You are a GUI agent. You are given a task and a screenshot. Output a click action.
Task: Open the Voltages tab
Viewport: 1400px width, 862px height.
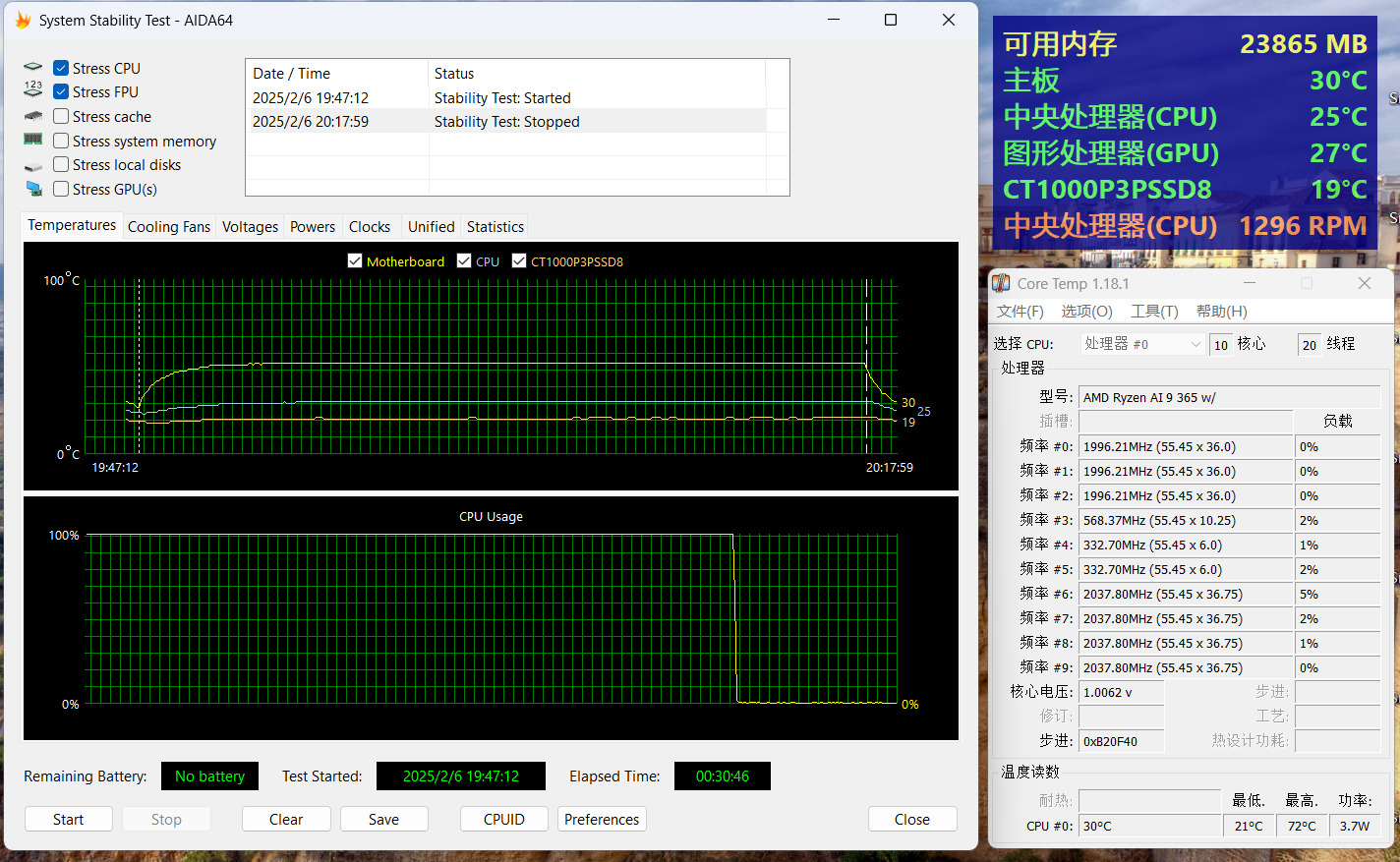click(250, 226)
